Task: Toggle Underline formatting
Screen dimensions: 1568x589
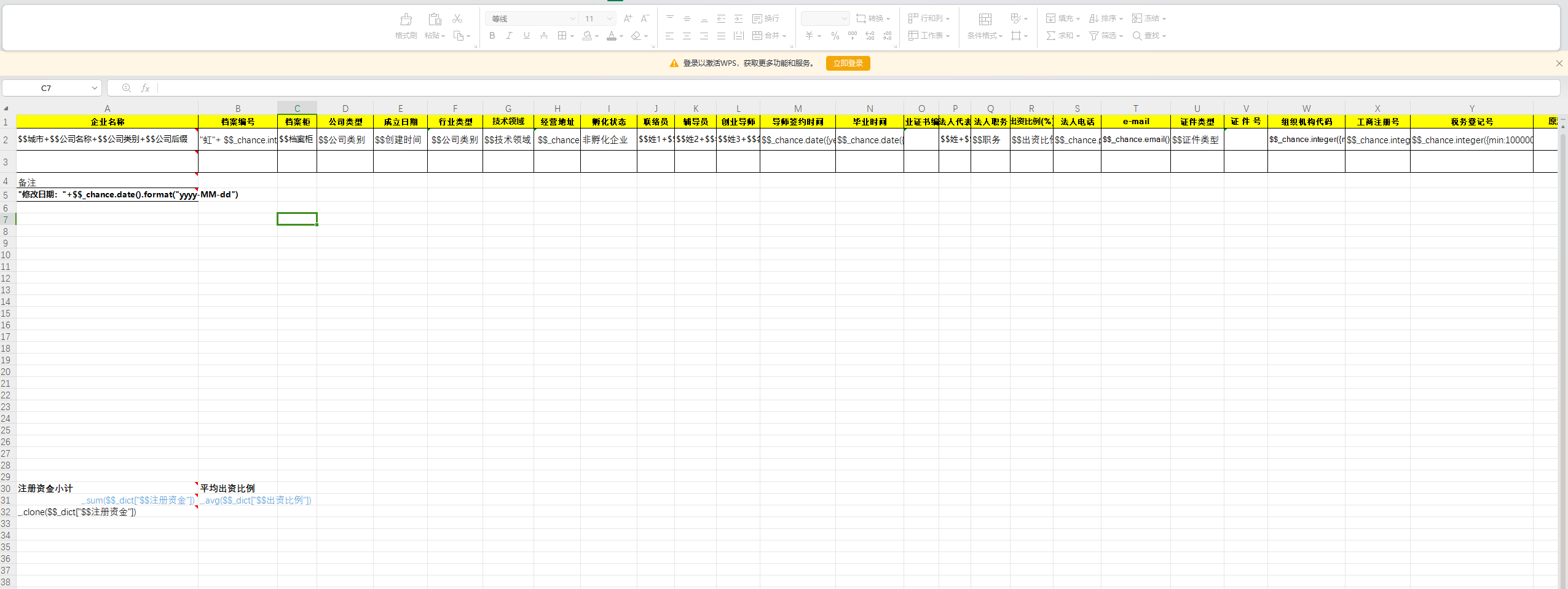Action: tap(526, 36)
